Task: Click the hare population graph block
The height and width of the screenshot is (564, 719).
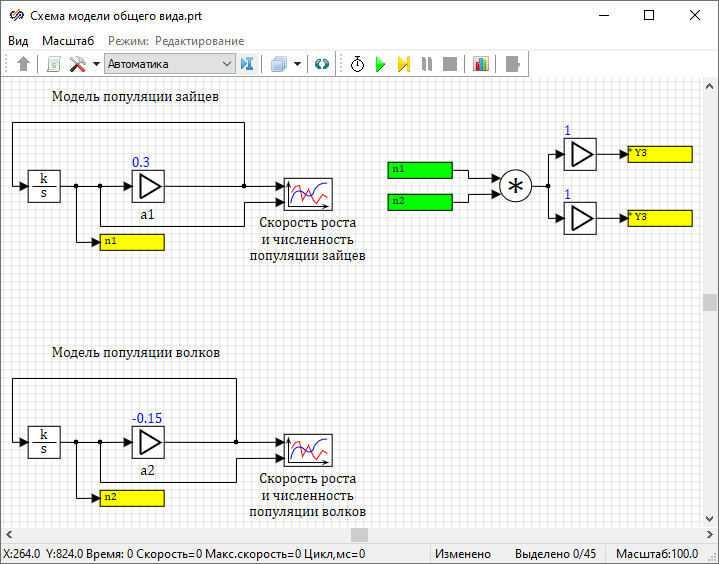Action: click(x=308, y=194)
